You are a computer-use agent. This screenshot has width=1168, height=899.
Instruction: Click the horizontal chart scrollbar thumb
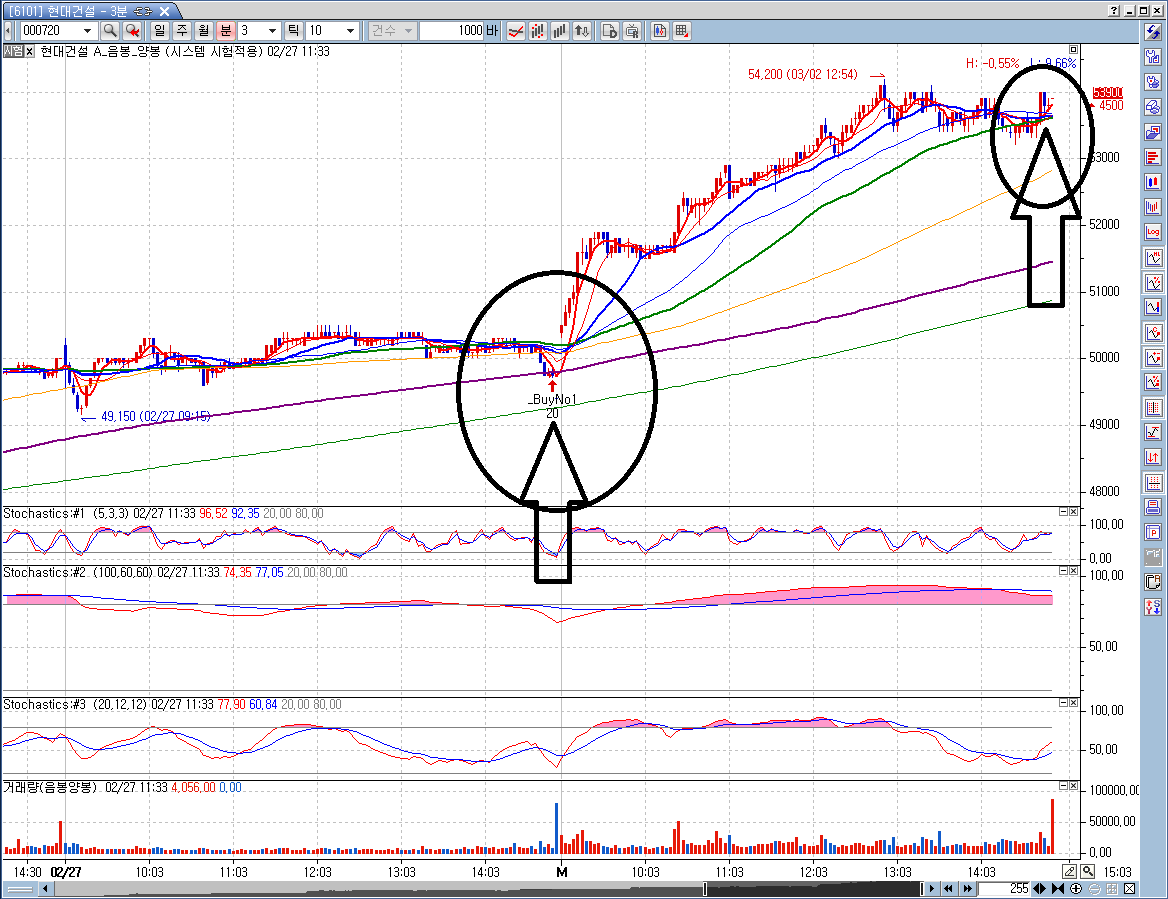point(812,889)
